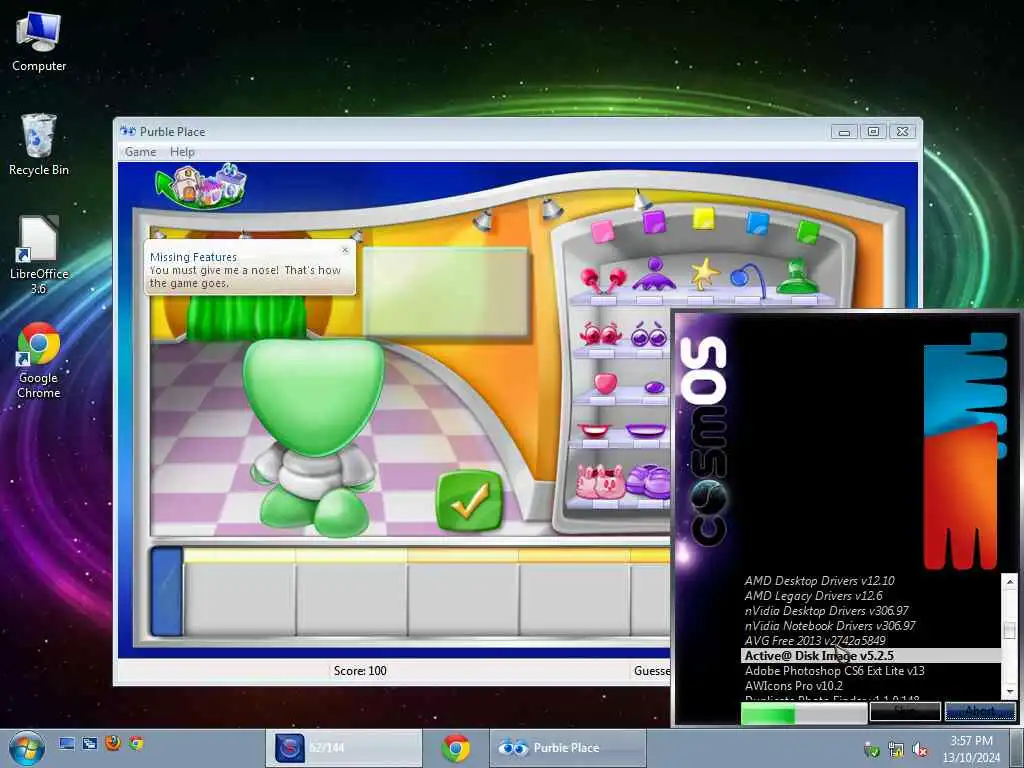Choose the purple oval nose
This screenshot has width=1024, height=768.
(x=654, y=387)
